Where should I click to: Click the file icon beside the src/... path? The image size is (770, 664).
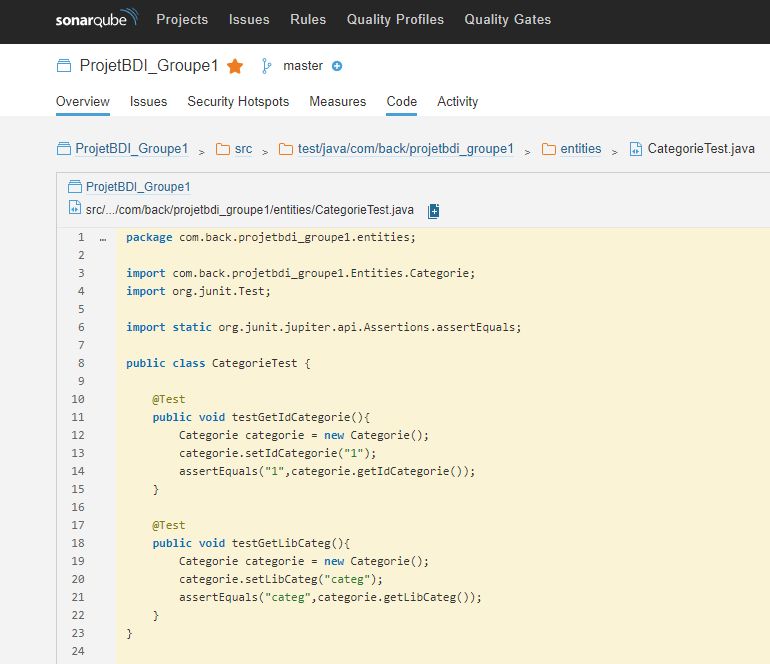[x=75, y=208]
